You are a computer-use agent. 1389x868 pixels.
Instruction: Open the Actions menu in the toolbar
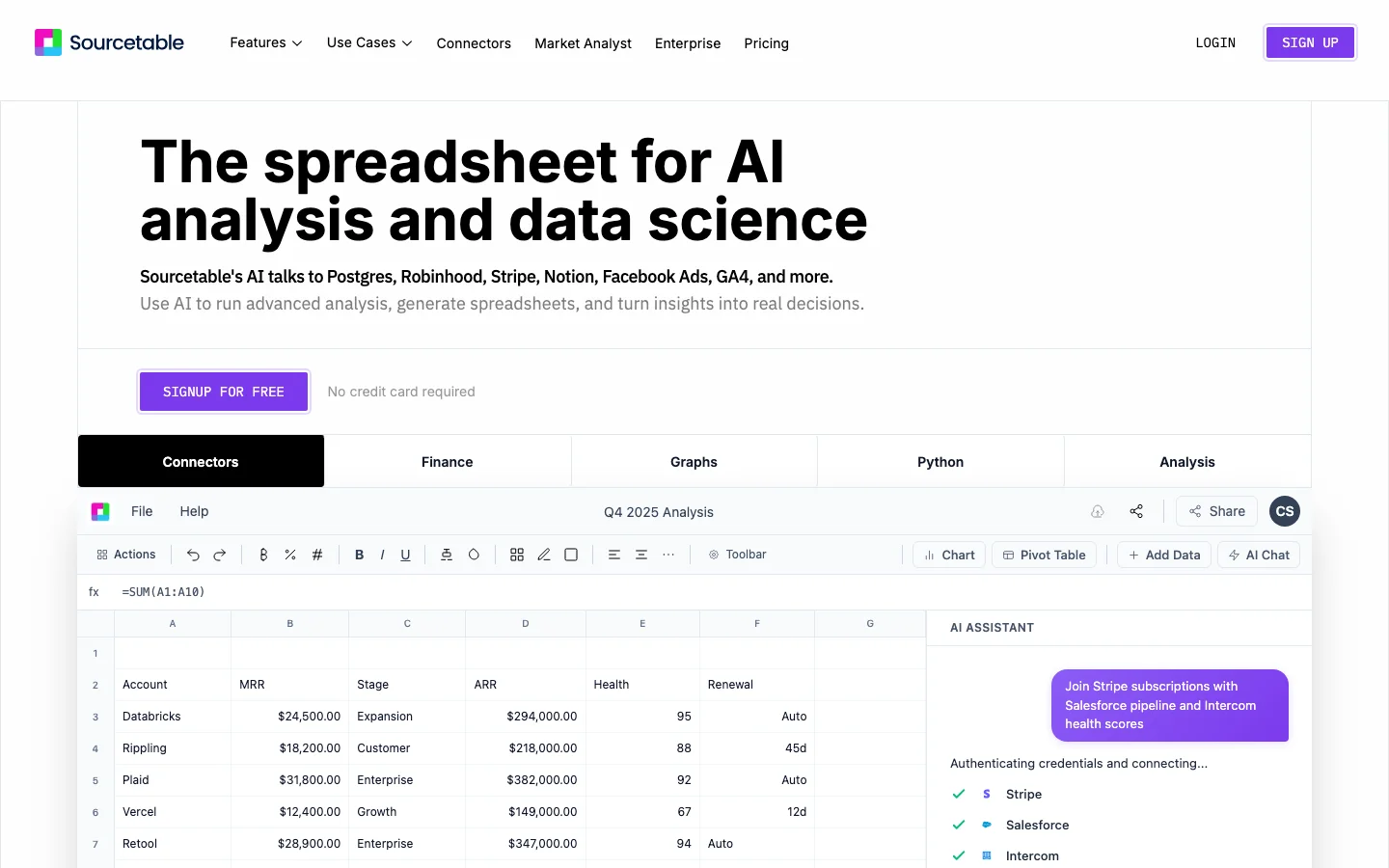pos(126,555)
